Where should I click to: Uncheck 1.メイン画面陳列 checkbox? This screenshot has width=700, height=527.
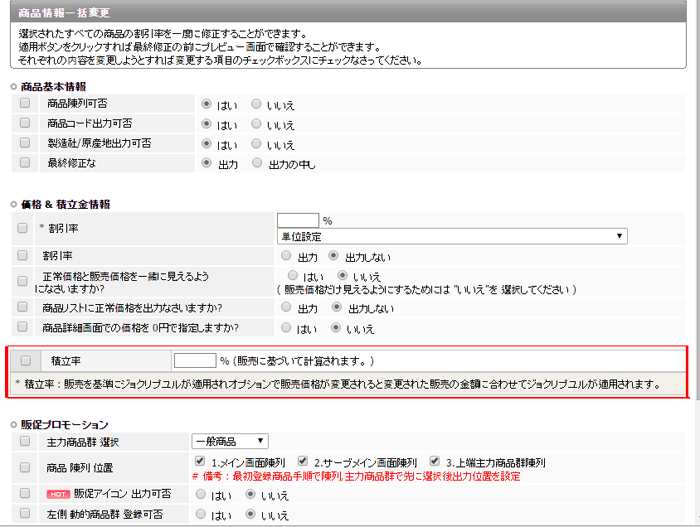[199, 462]
